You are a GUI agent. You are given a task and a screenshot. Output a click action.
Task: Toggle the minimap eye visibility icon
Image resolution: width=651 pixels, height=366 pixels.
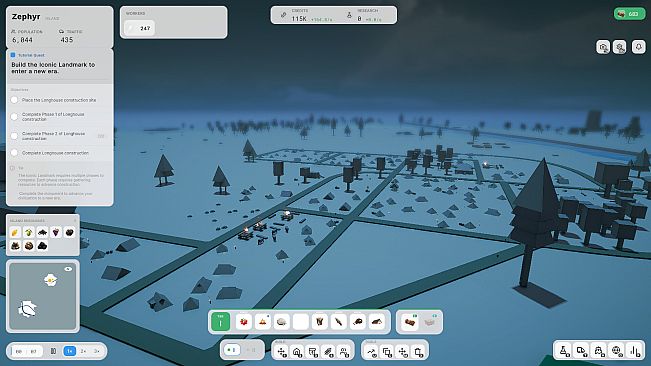click(68, 269)
